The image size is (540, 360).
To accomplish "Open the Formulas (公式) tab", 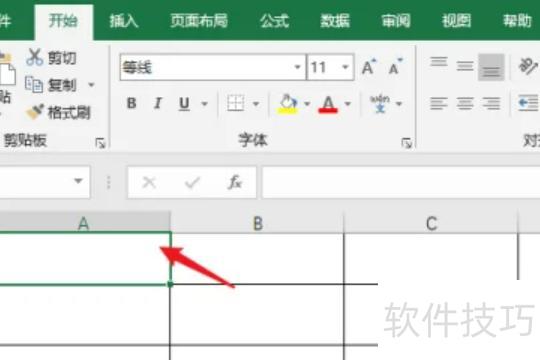I will (274, 21).
